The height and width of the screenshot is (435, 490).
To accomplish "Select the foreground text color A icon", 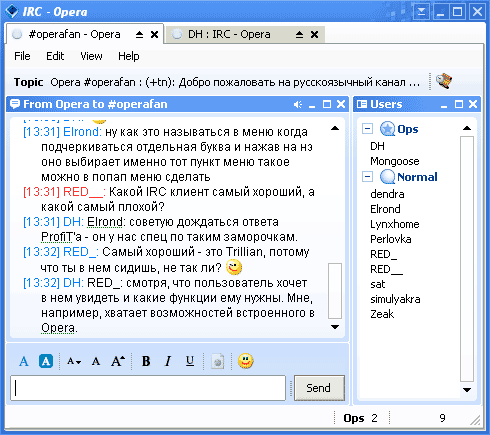I will tap(24, 362).
